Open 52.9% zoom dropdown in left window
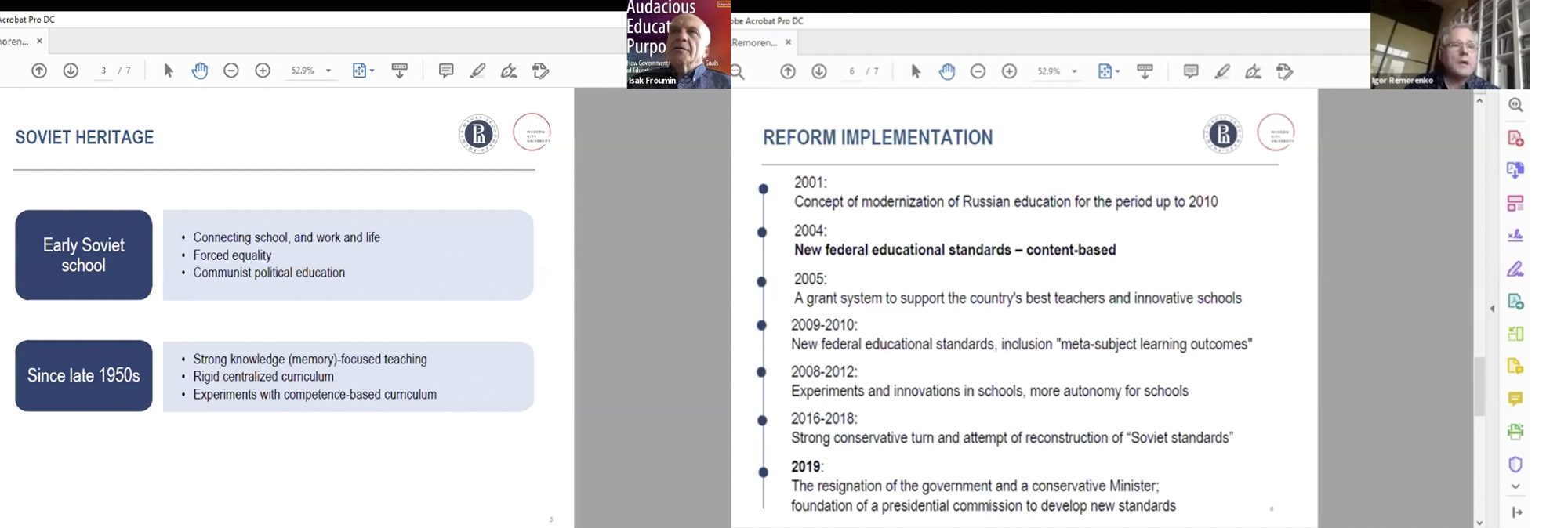Image resolution: width=1568 pixels, height=528 pixels. (x=328, y=71)
